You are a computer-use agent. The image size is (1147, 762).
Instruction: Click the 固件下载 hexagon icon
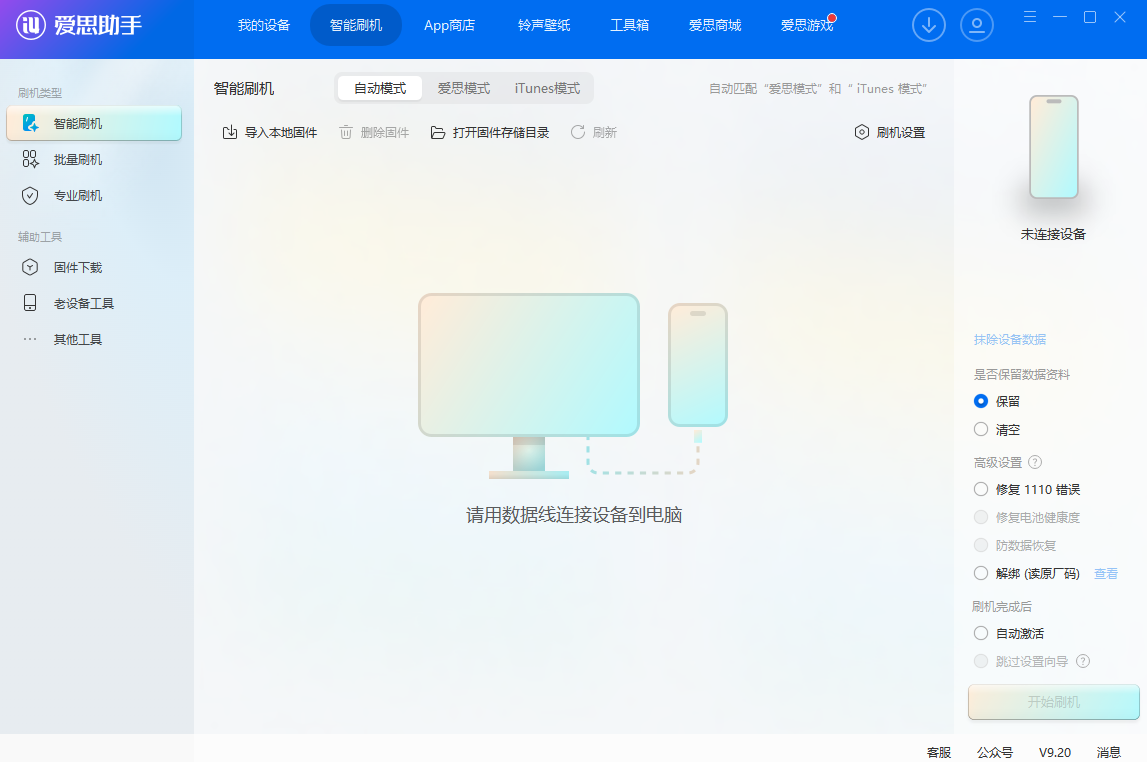coord(30,267)
